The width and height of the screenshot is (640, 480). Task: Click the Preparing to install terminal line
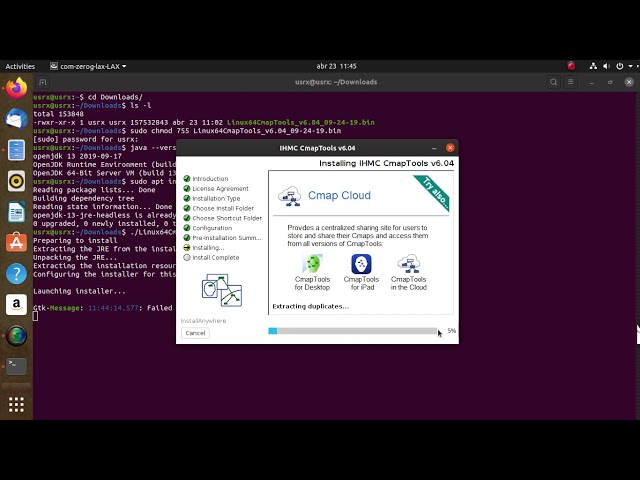coord(75,240)
